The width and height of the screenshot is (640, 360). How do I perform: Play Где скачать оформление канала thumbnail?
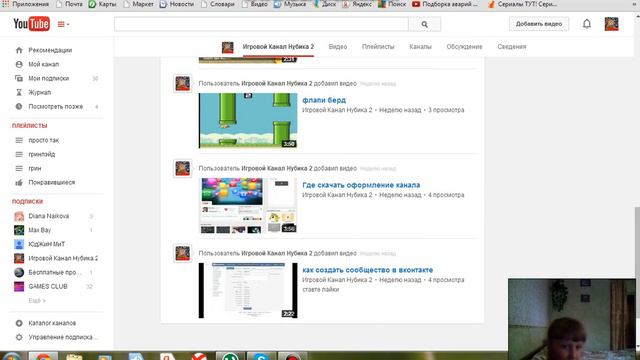(248, 205)
